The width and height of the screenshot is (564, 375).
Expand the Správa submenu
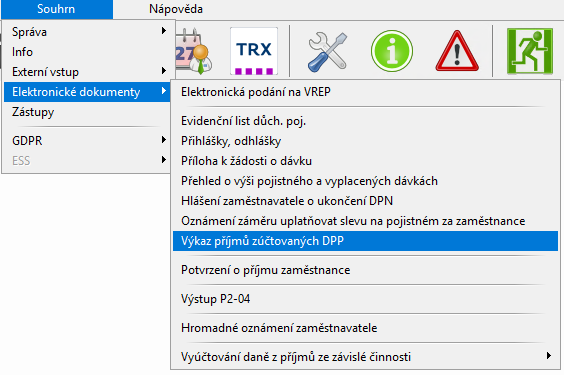pyautogui.click(x=87, y=32)
